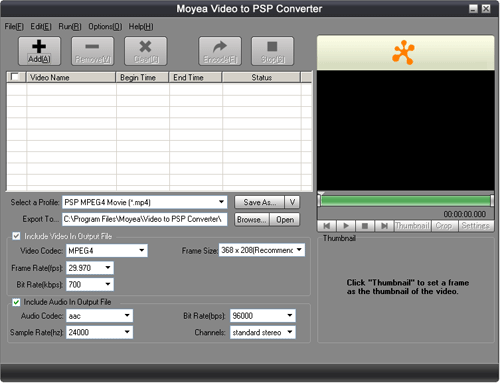500x383 pixels.
Task: Expand the Audio Codec aac dropdown
Action: coord(127,315)
